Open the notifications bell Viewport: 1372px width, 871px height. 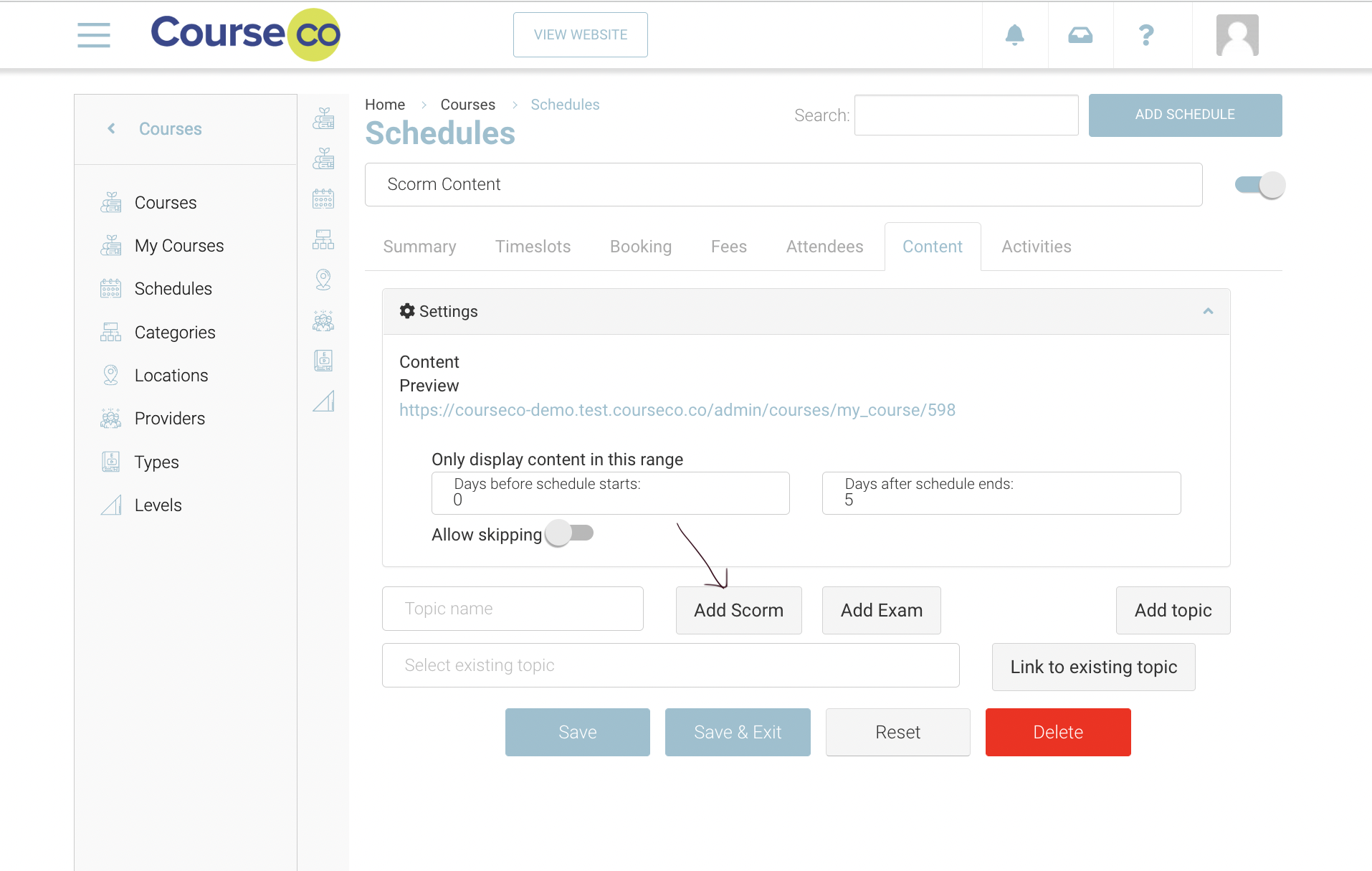click(x=1014, y=34)
